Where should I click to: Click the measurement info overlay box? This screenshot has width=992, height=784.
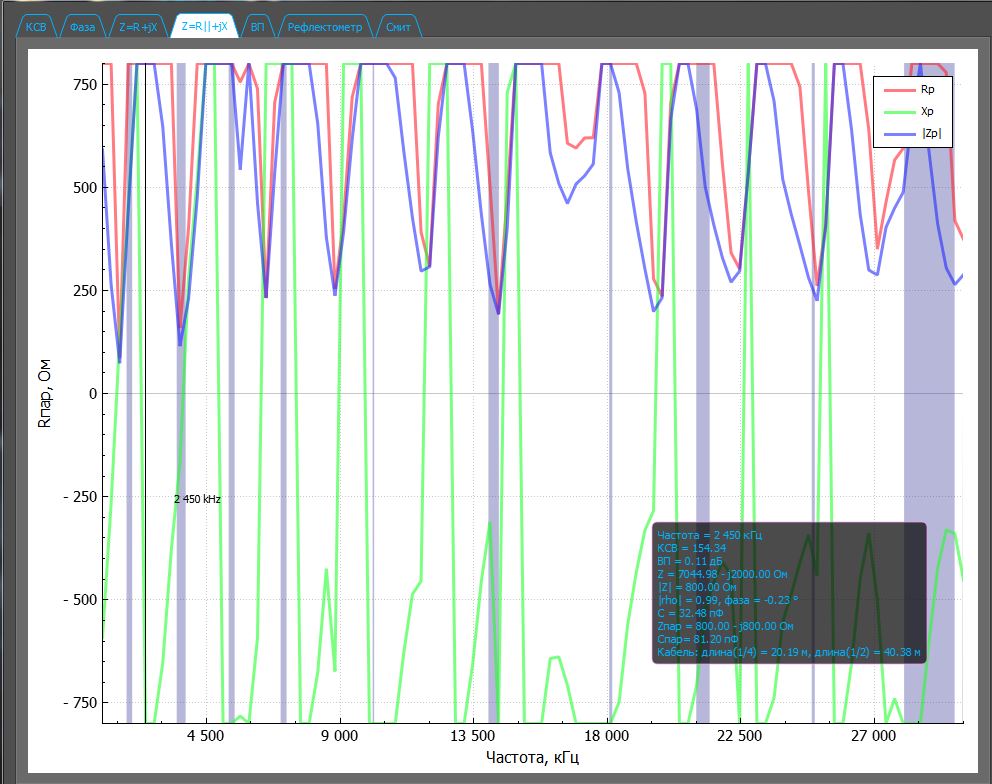[788, 592]
